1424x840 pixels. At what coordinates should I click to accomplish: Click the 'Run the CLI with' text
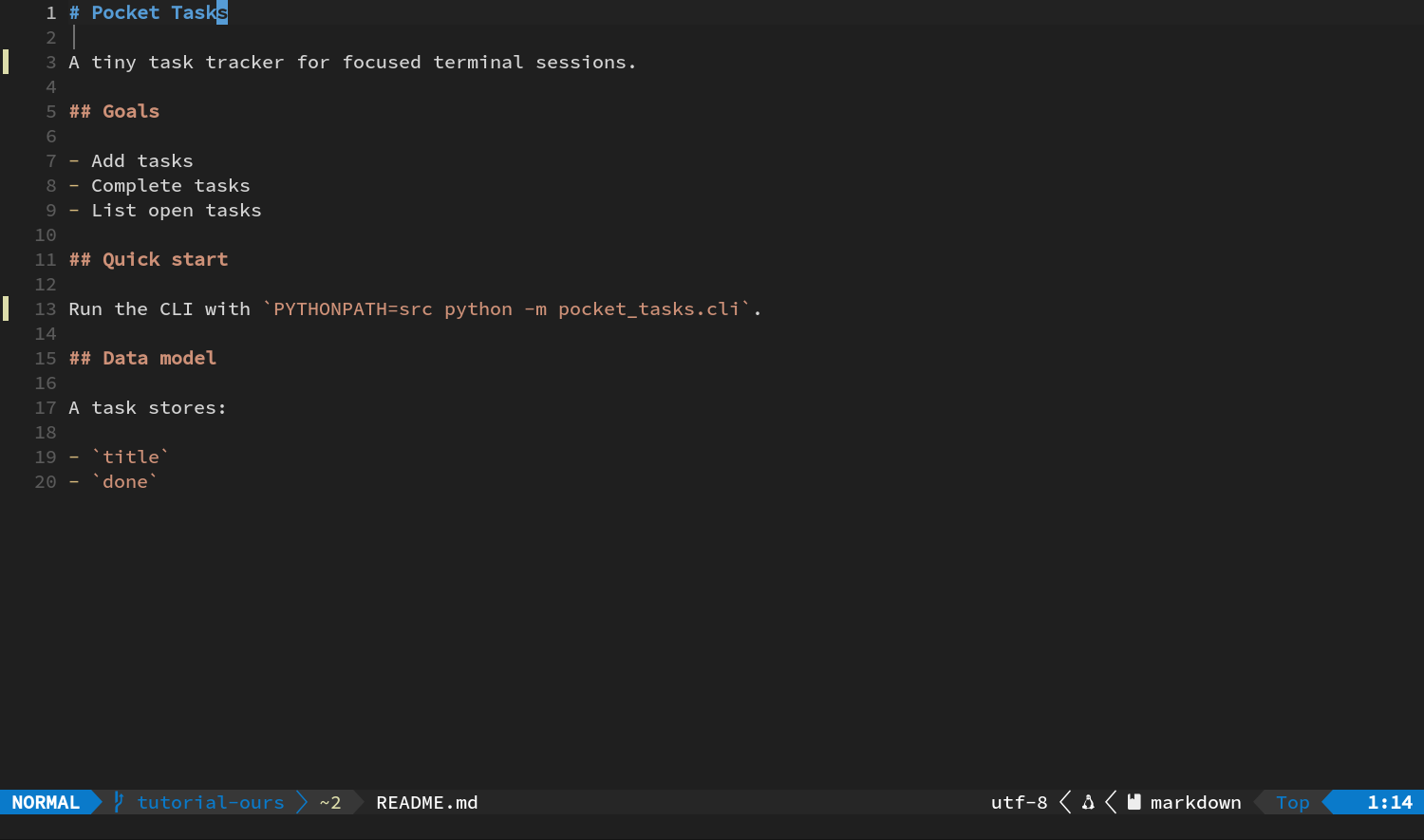point(159,308)
